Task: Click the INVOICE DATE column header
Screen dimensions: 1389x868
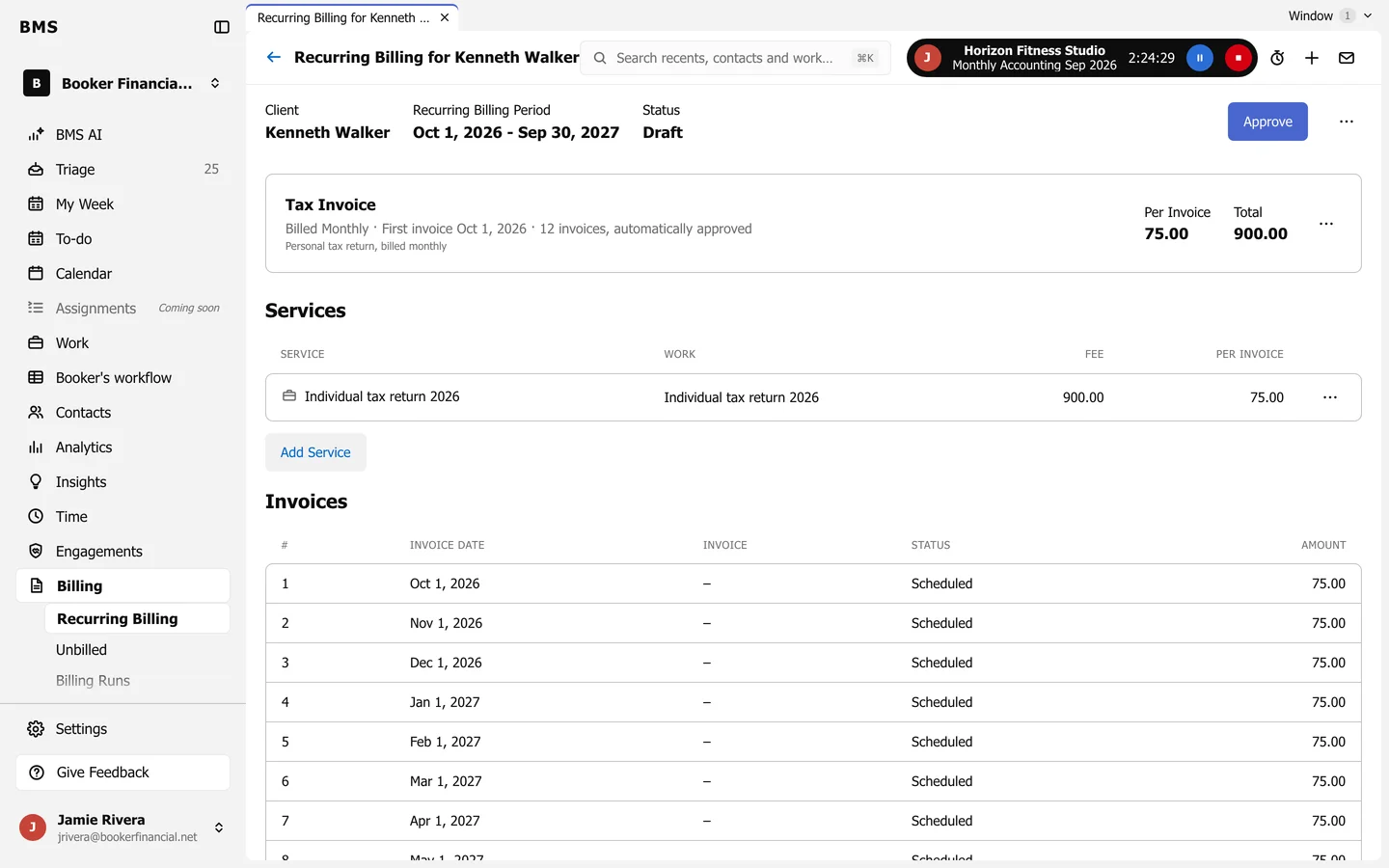Action: pos(447,545)
